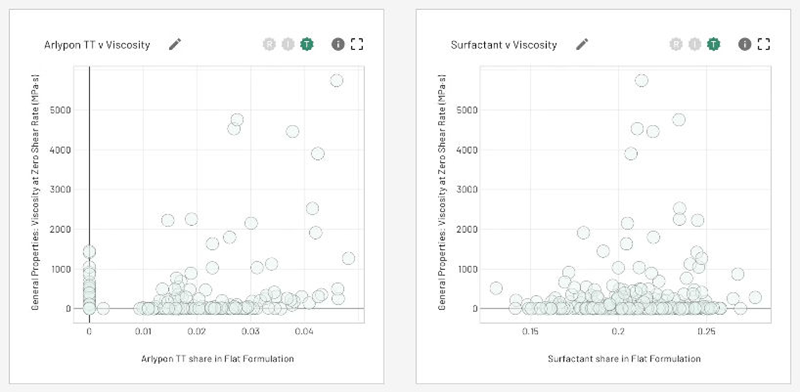Click 'Surfactant share in Flat Formulation' axis label

pos(624,359)
